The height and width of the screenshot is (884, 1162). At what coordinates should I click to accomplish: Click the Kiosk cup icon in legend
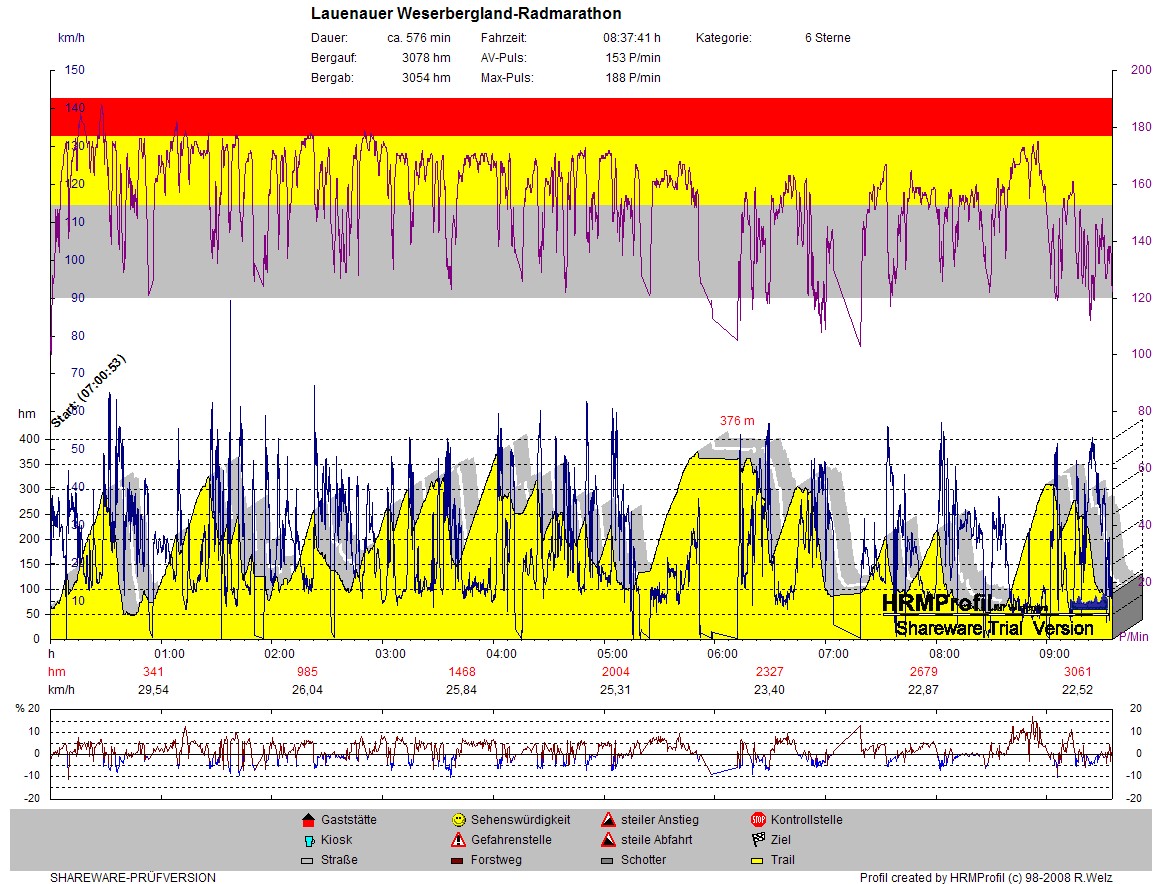coord(308,840)
